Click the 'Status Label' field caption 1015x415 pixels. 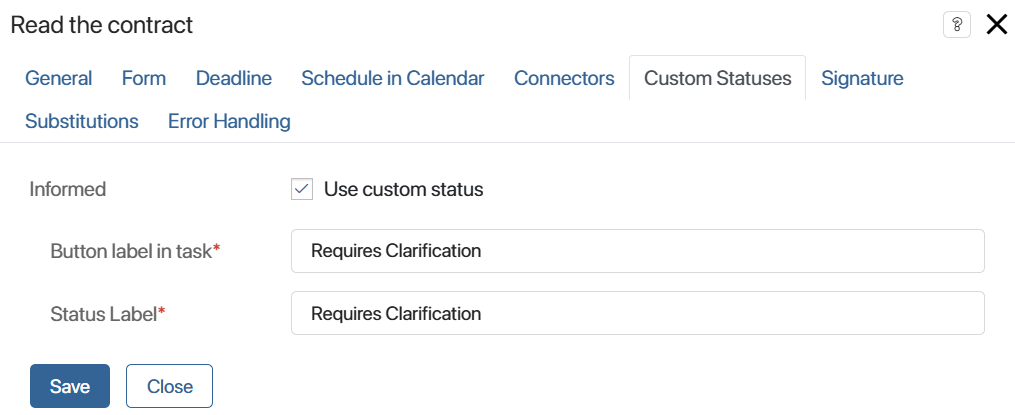104,315
